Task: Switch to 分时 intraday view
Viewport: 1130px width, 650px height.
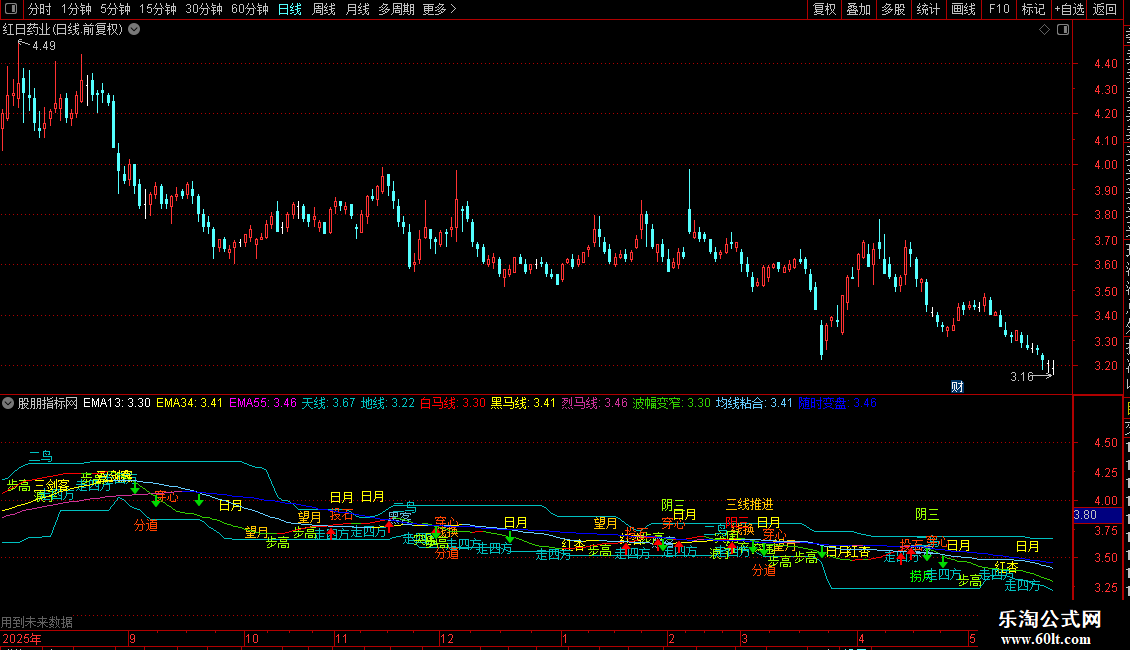Action: 40,9
